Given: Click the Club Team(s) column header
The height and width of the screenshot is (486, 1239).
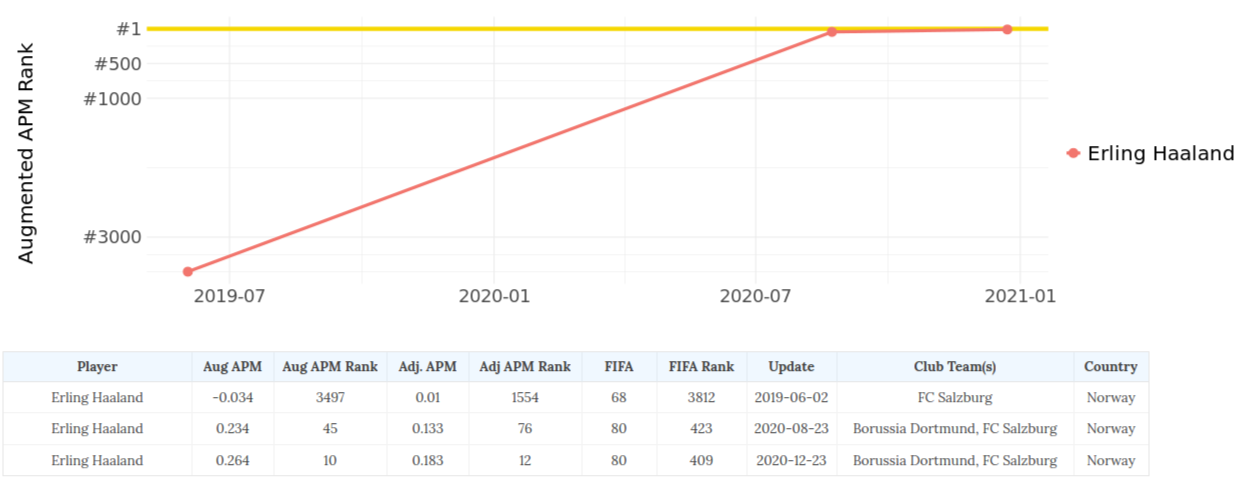Looking at the screenshot, I should [x=954, y=367].
